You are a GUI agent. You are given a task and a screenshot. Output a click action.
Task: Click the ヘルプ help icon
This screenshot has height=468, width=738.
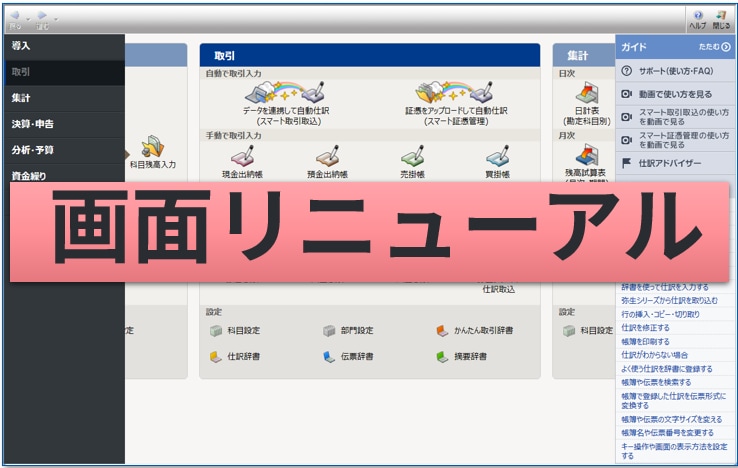coord(697,18)
